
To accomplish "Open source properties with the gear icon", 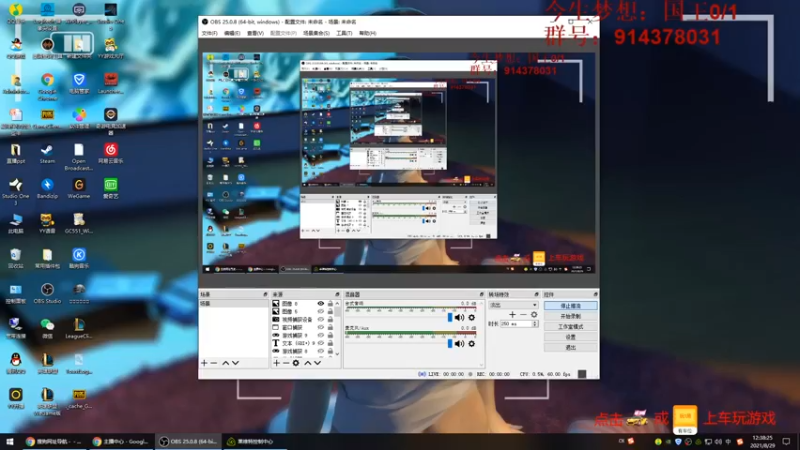I will click(296, 363).
